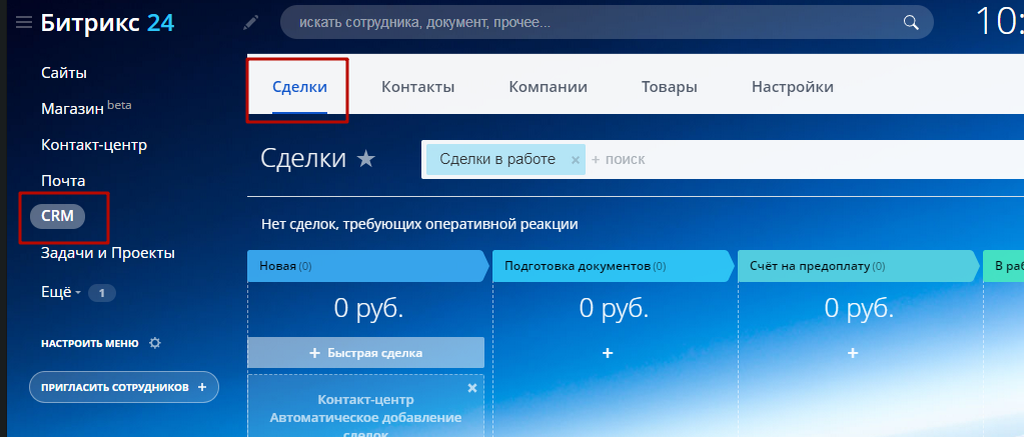The height and width of the screenshot is (437, 1024).
Task: Select CRM in the left menu
Action: coord(57,216)
